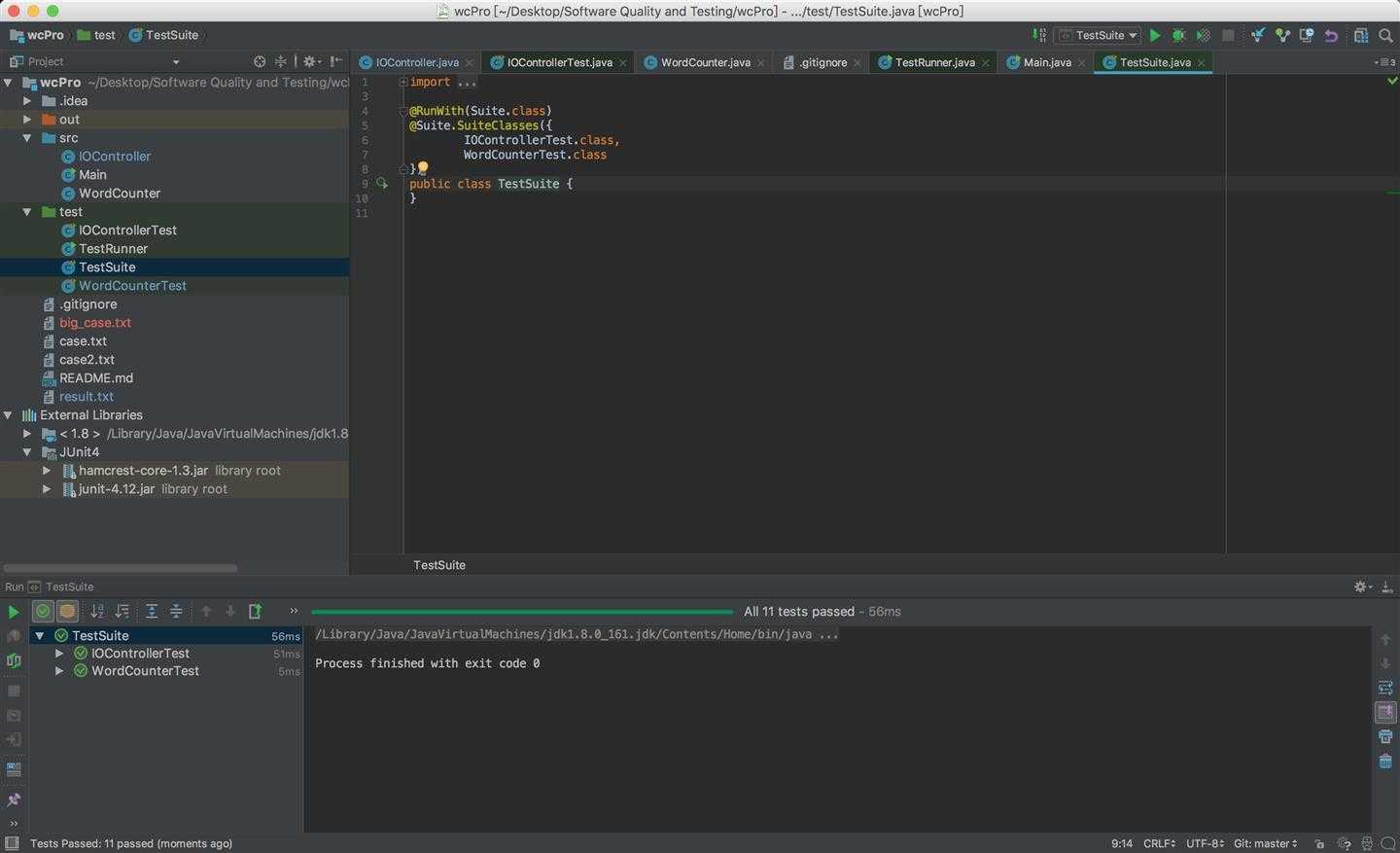The width and height of the screenshot is (1400, 853).
Task: Open TestSuite run configuration dropdown
Action: point(1098,35)
